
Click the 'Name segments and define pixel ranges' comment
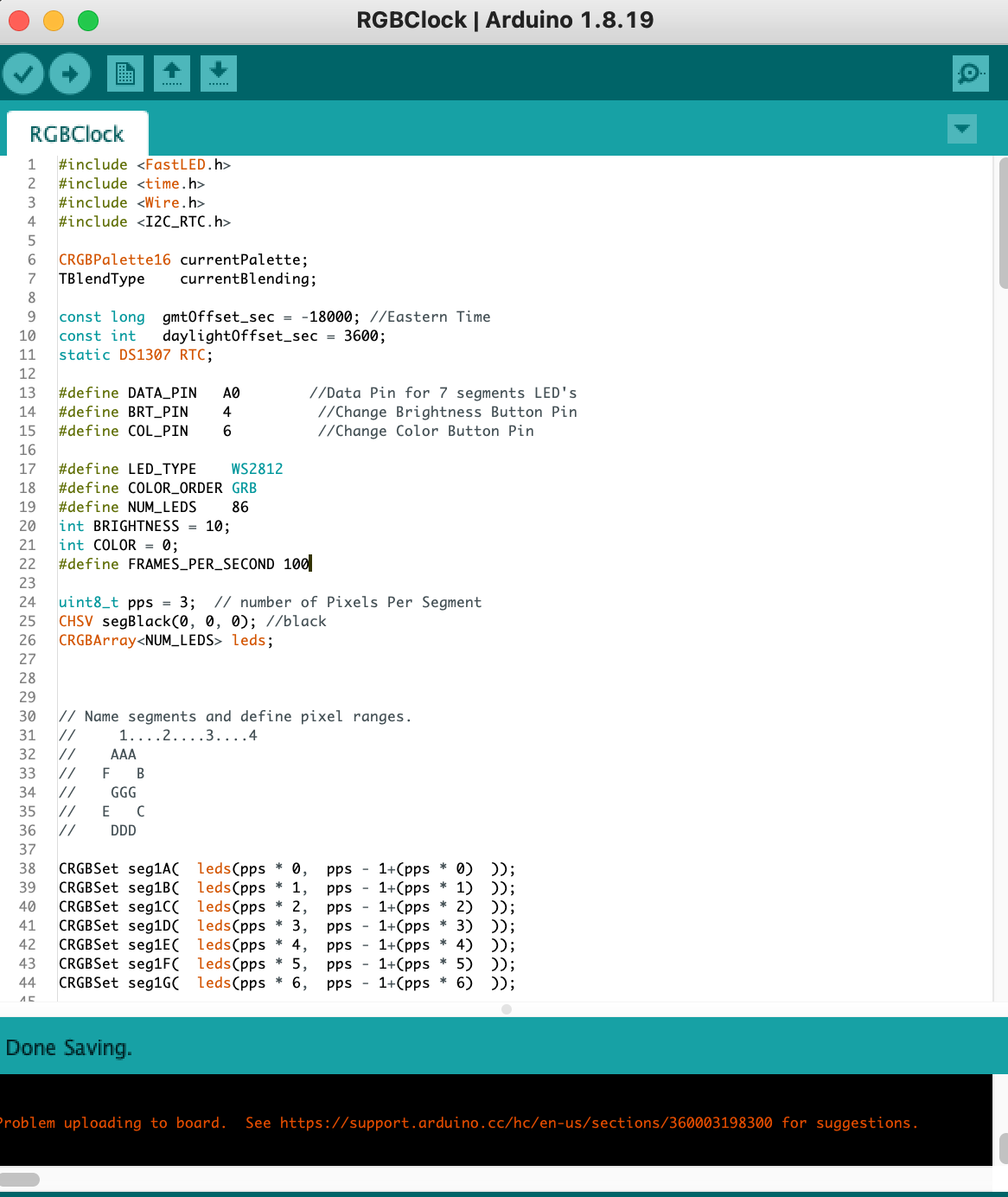point(235,716)
